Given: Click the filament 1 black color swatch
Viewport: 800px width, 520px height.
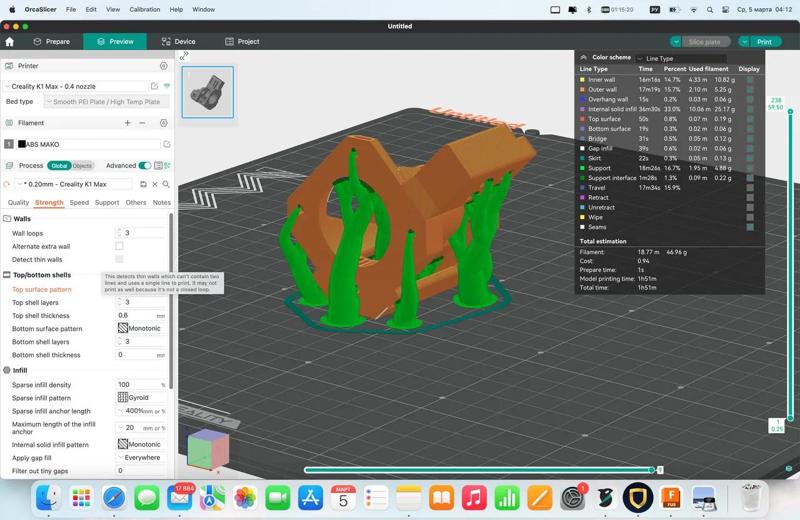Looking at the screenshot, I should [22, 144].
